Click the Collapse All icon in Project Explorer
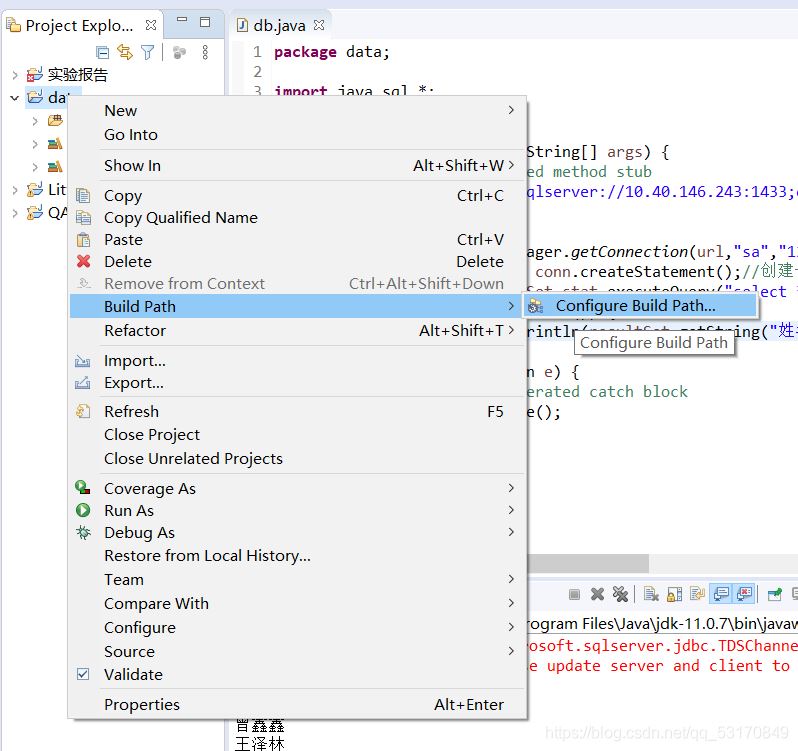The width and height of the screenshot is (798, 751). click(x=102, y=52)
